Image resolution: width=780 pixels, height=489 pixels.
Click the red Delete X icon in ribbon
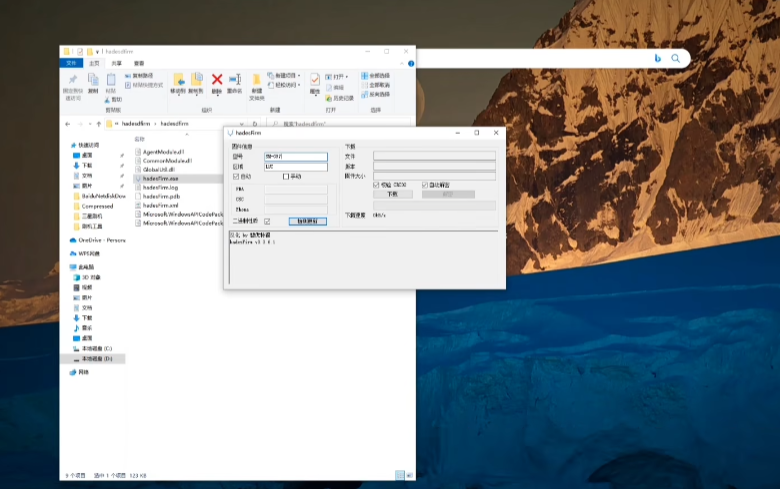coord(217,80)
